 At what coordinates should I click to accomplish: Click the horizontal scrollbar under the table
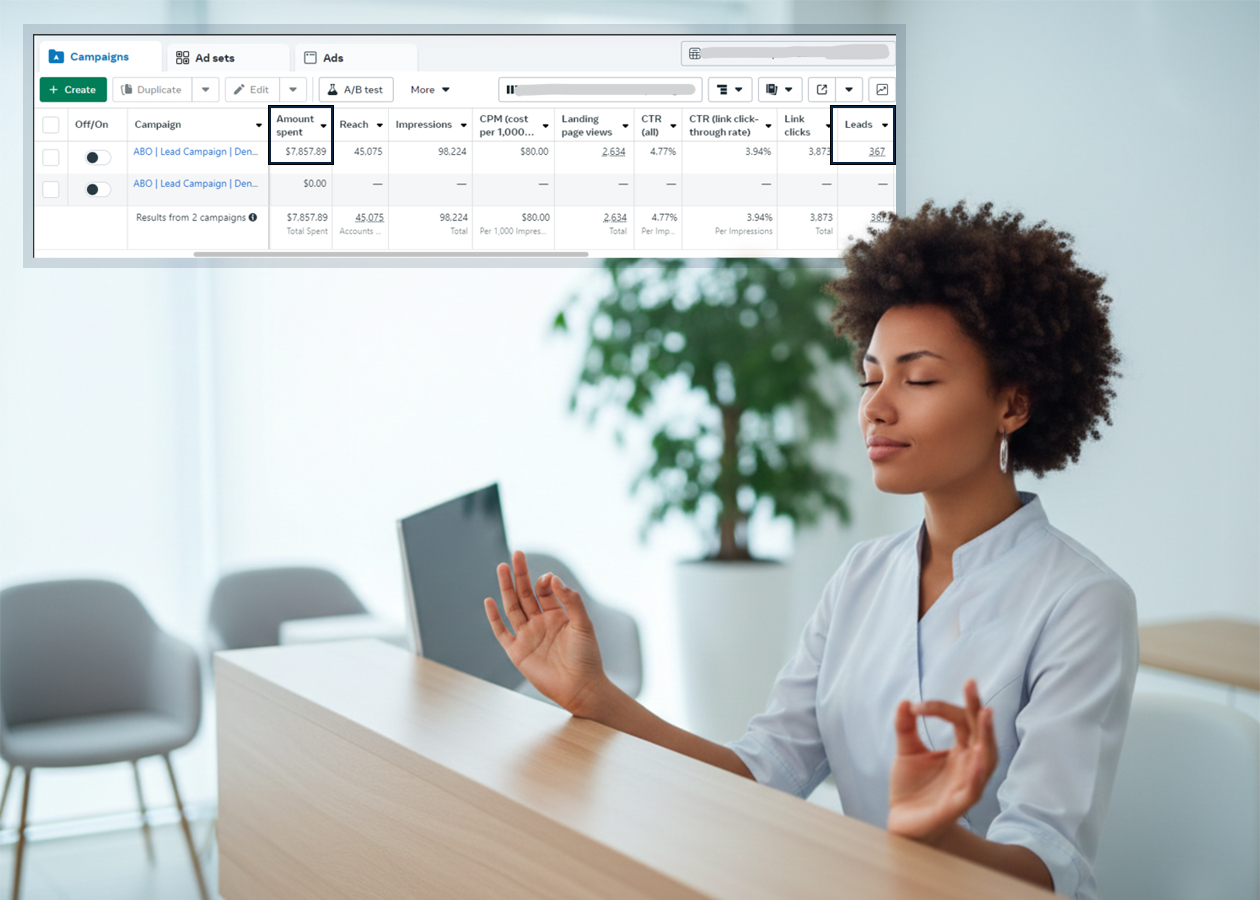click(x=390, y=254)
